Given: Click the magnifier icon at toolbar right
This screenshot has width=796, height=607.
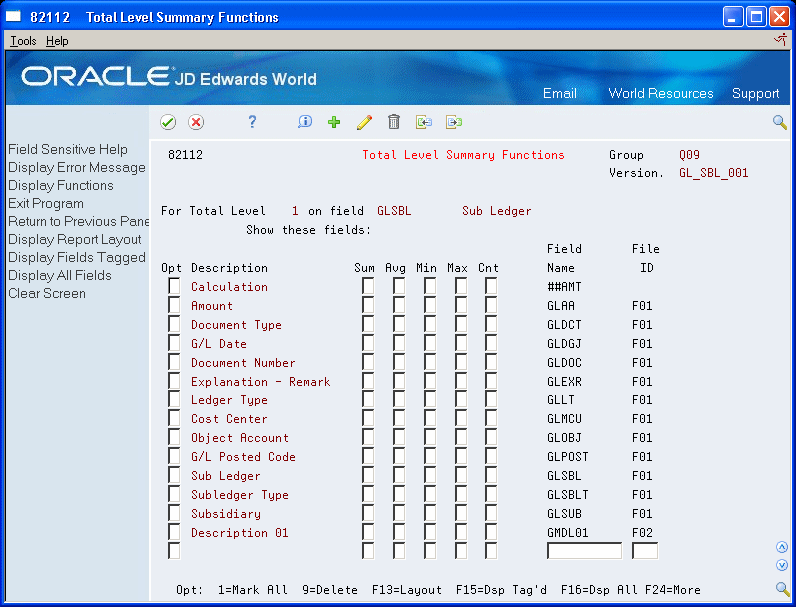Looking at the screenshot, I should coord(780,122).
